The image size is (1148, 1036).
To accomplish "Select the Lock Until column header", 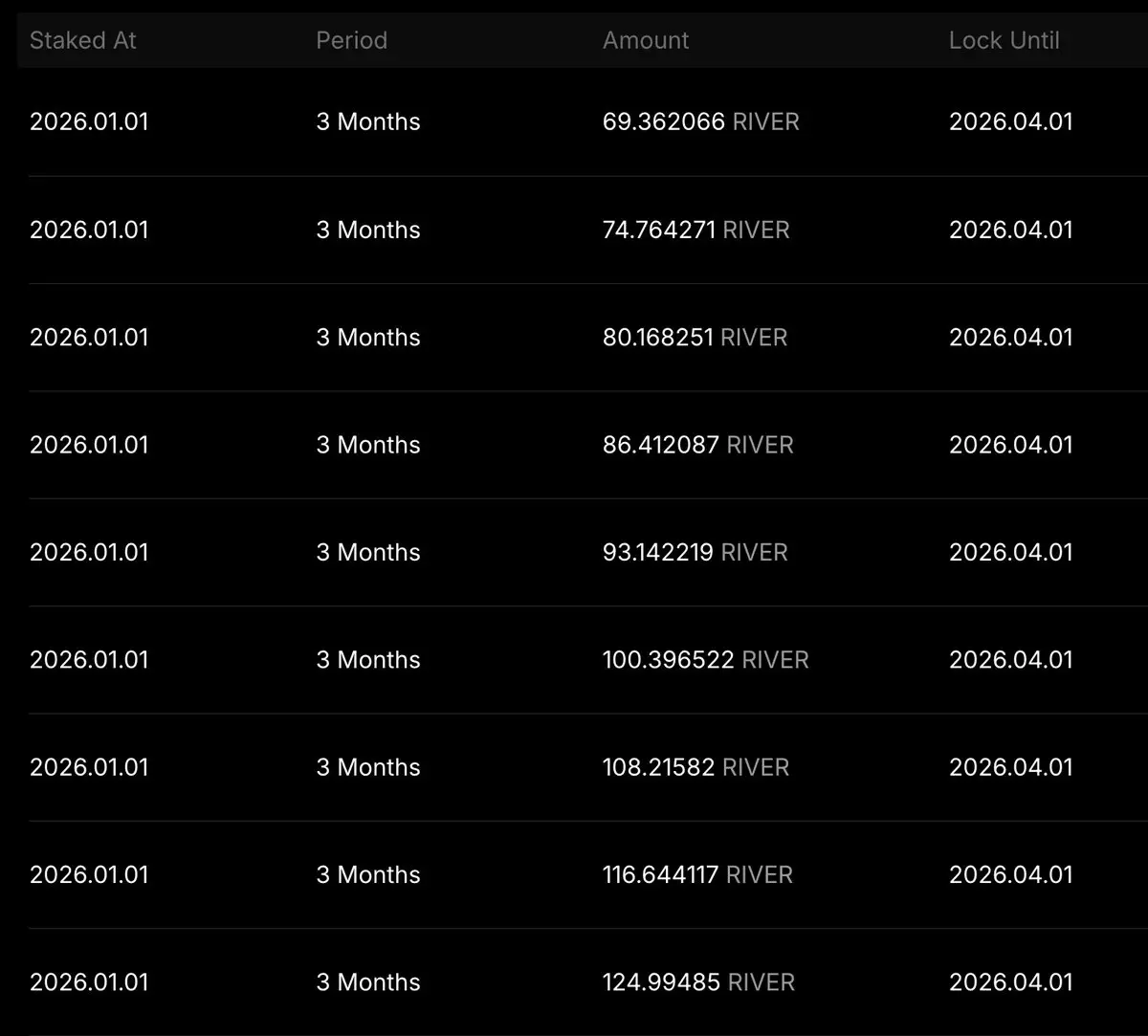I will [x=1004, y=40].
